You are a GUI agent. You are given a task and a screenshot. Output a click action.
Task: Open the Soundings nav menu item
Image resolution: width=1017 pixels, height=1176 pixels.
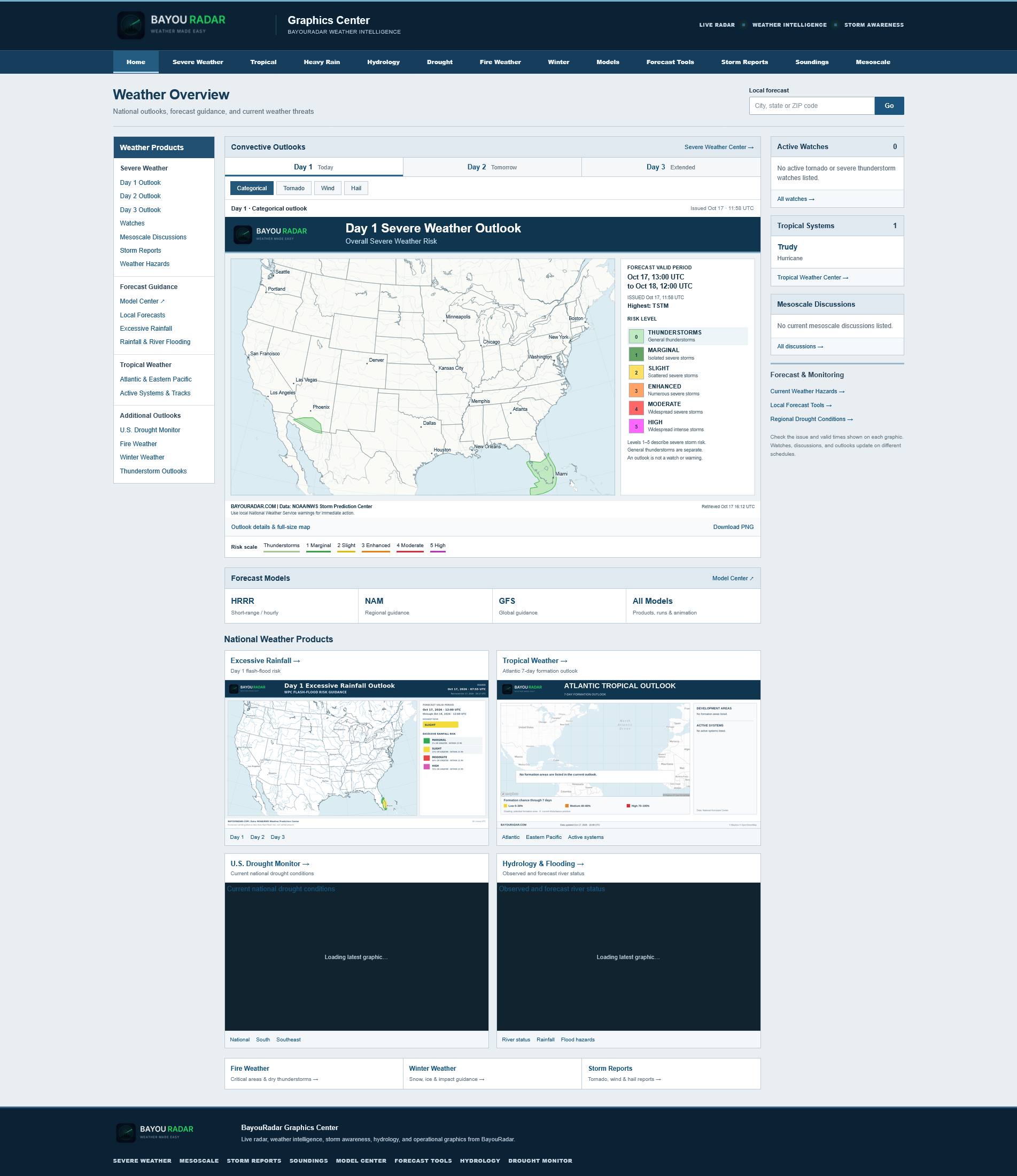(811, 62)
